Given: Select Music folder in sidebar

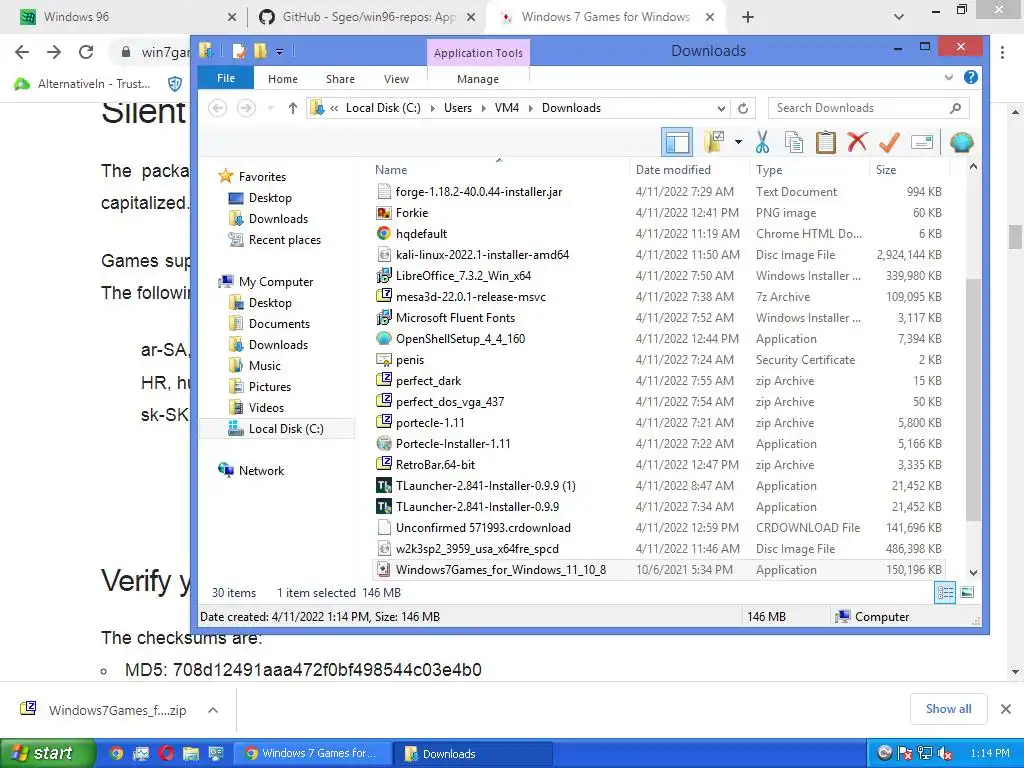Looking at the screenshot, I should (264, 366).
